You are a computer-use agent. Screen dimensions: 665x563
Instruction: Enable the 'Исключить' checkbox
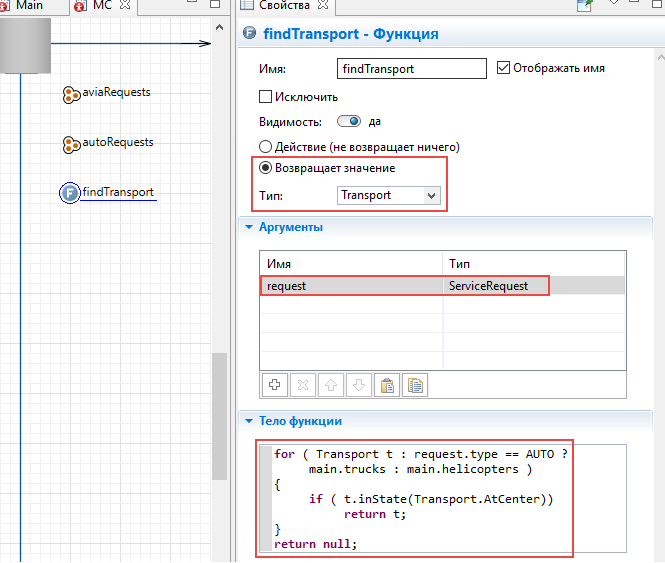[266, 98]
